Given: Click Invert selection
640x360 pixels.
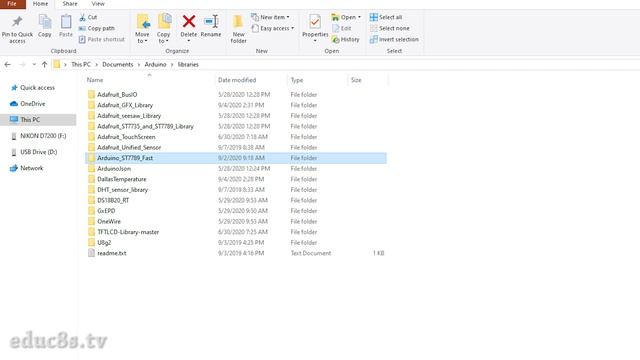Looking at the screenshot, I should tap(394, 40).
